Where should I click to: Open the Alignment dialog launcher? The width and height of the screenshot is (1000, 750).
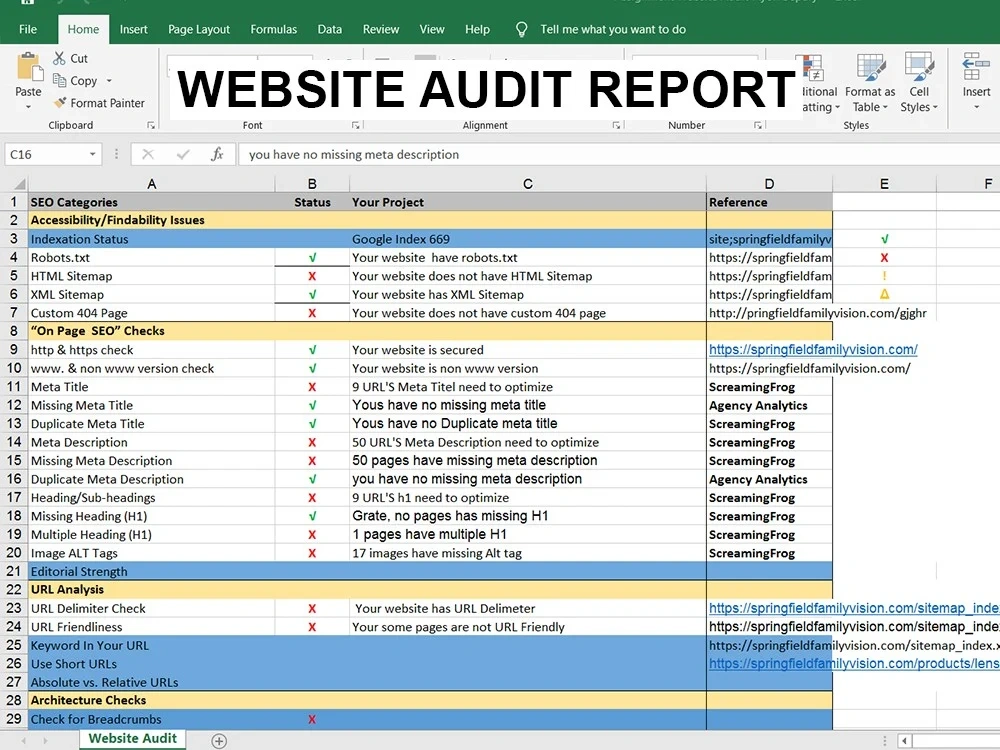616,126
